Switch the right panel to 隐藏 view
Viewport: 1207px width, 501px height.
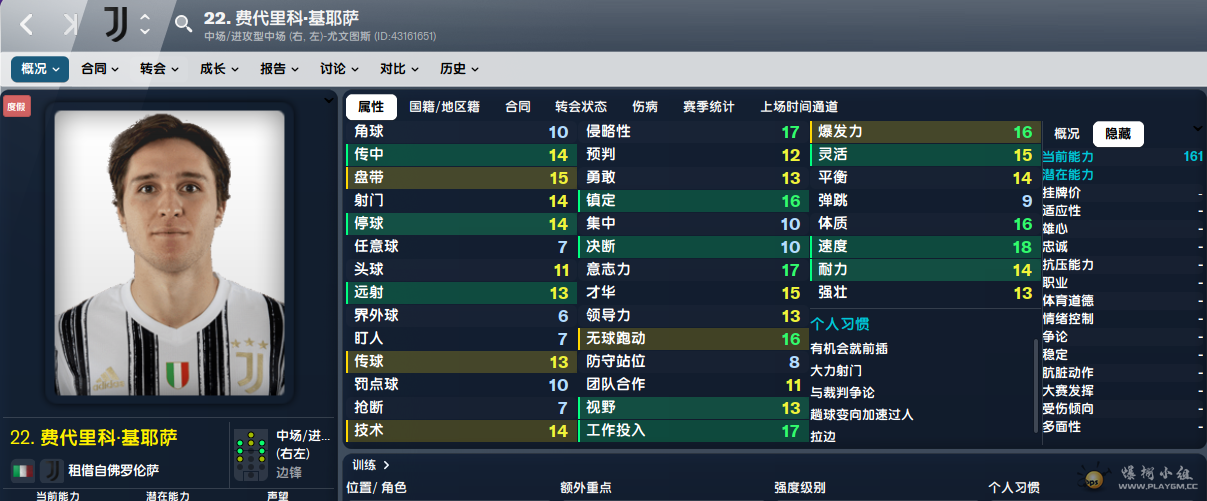(1117, 134)
